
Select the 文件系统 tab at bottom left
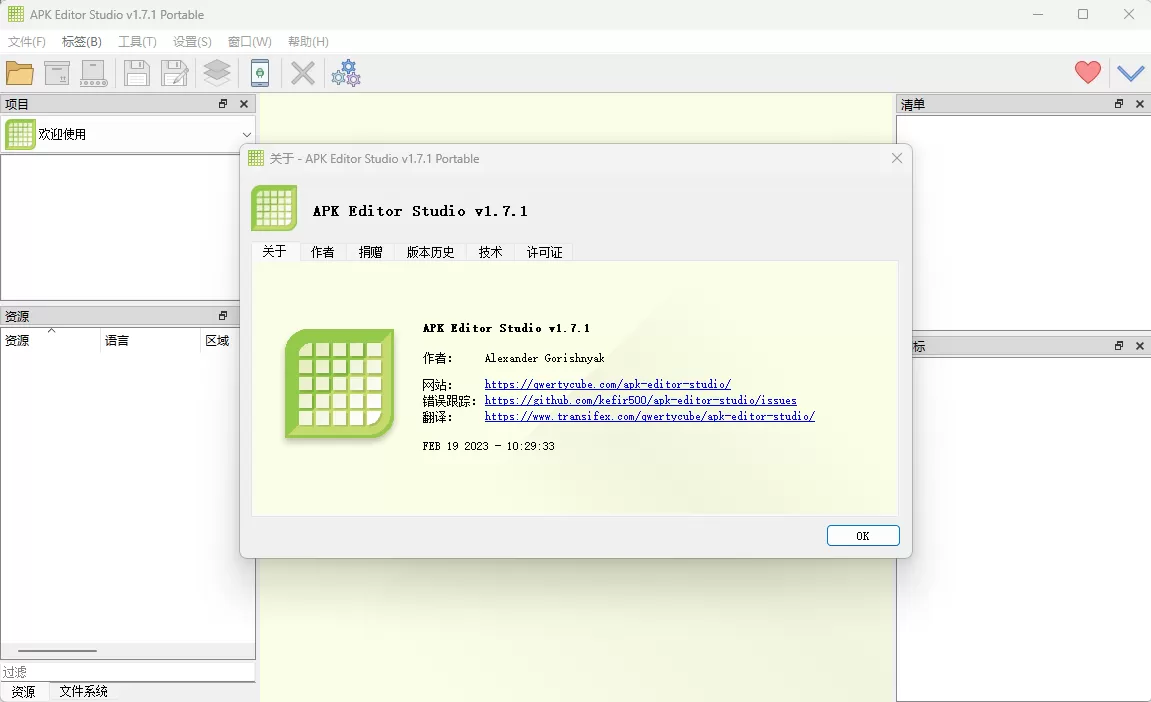tap(82, 690)
